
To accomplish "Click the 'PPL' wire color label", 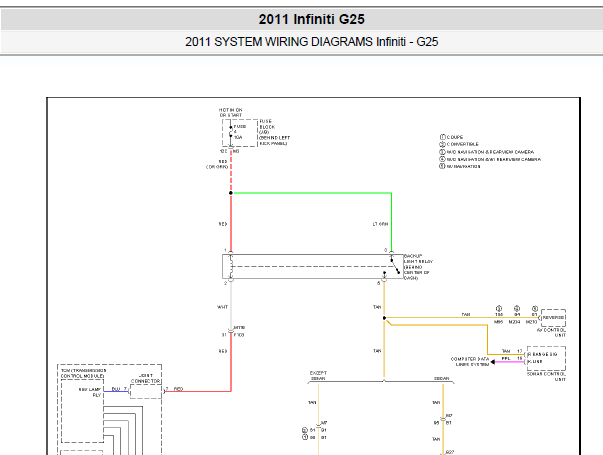I will (x=506, y=358).
